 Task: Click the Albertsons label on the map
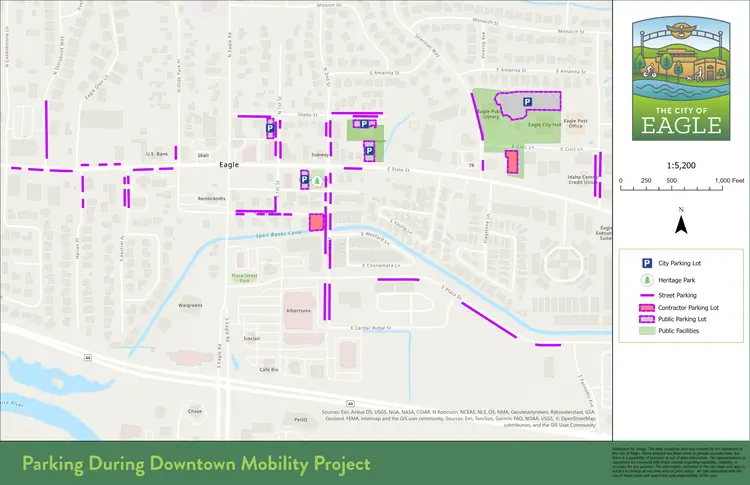(300, 311)
